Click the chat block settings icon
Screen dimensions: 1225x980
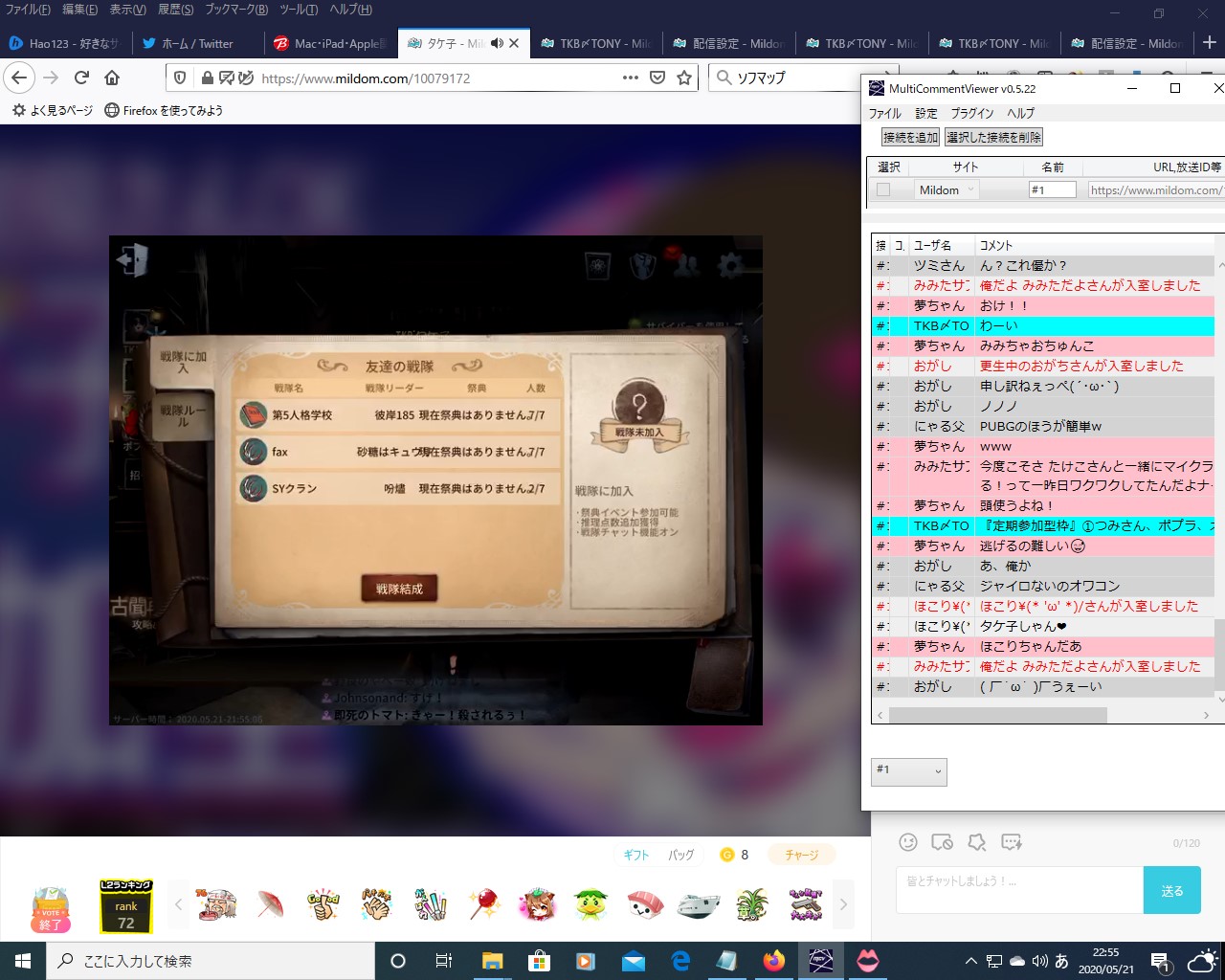tap(943, 842)
